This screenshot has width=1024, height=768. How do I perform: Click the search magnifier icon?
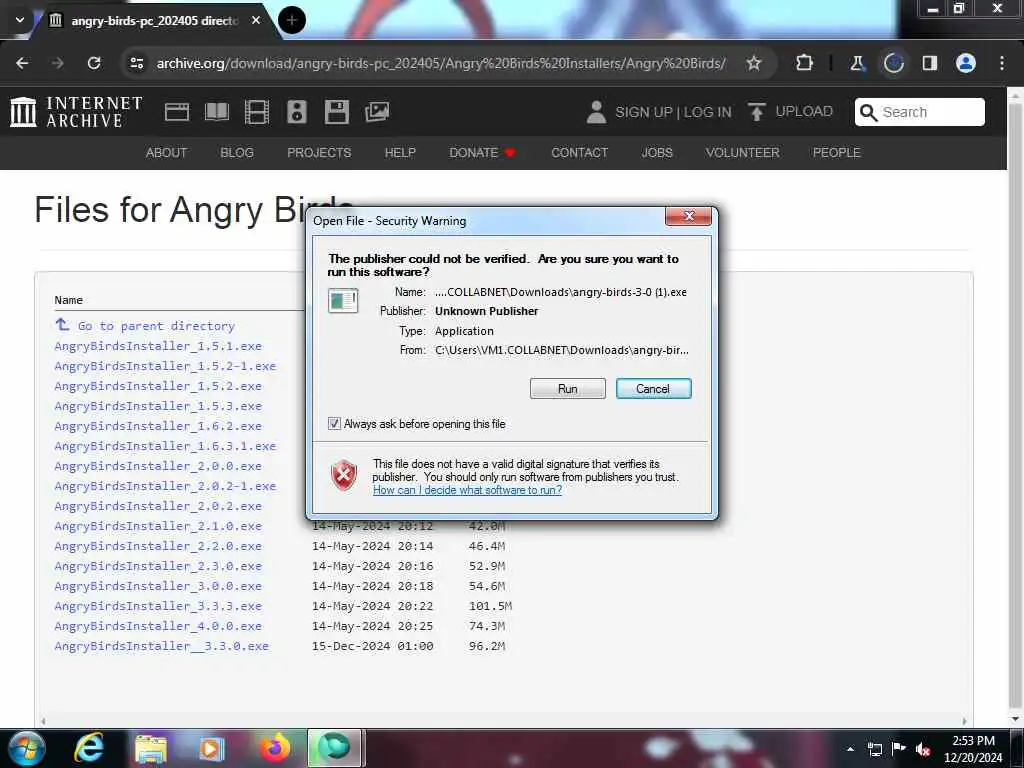[x=869, y=112]
